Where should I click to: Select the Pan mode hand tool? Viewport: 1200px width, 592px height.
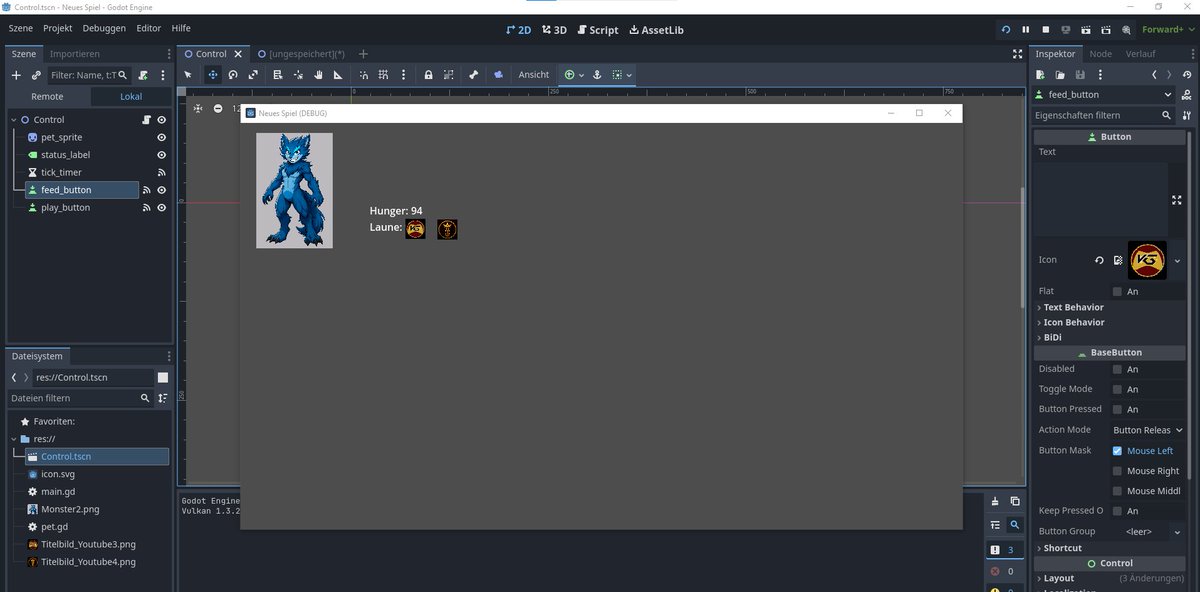[x=318, y=75]
